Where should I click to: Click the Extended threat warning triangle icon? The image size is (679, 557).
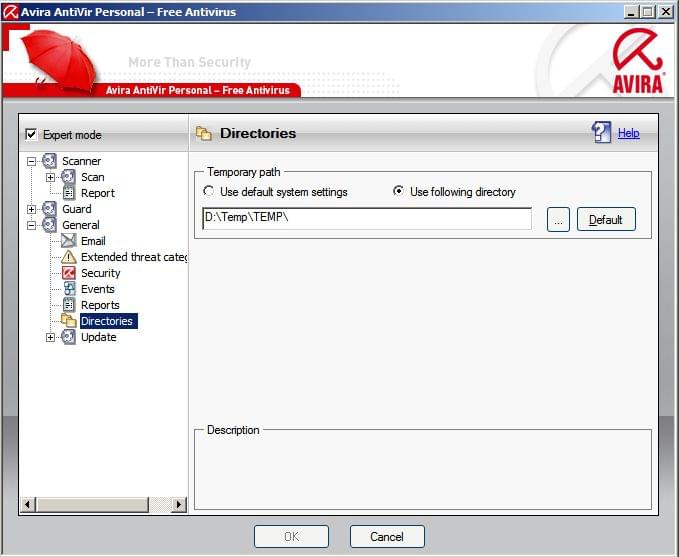pos(68,257)
